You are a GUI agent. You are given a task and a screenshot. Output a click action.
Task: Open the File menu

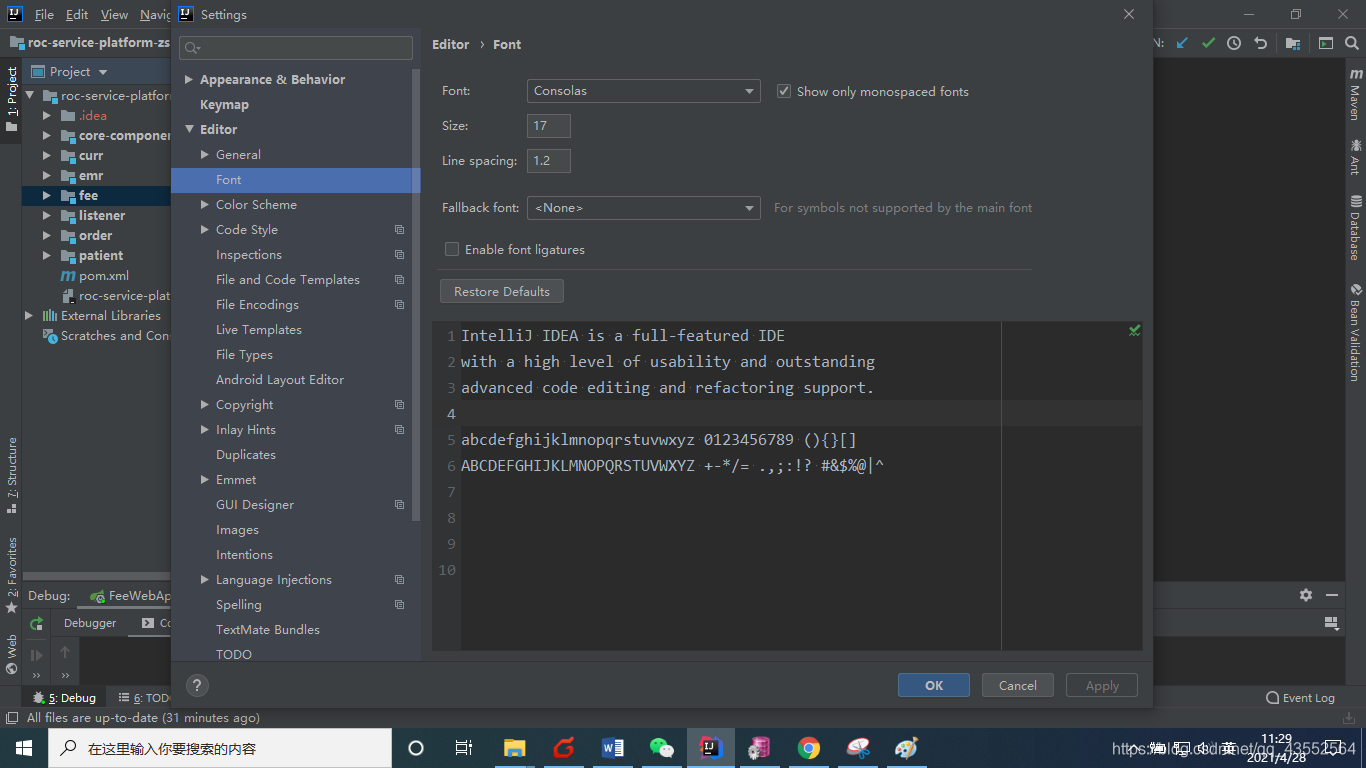(44, 15)
